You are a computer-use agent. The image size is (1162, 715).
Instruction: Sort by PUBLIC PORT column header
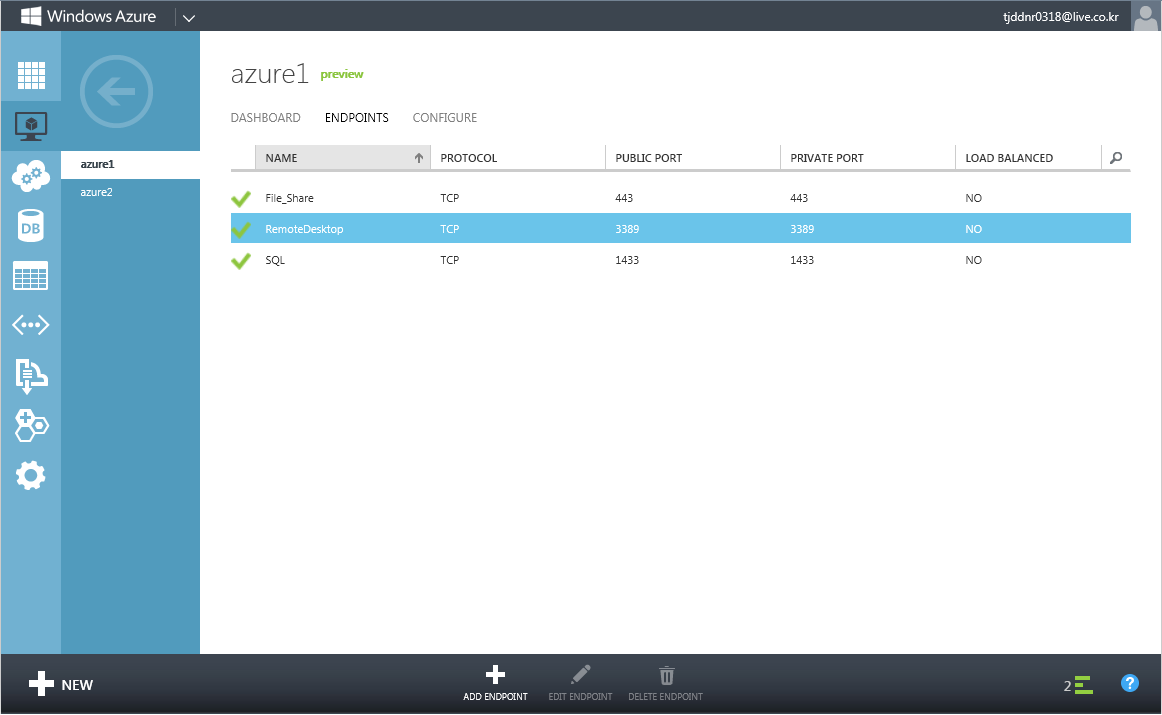[692, 158]
